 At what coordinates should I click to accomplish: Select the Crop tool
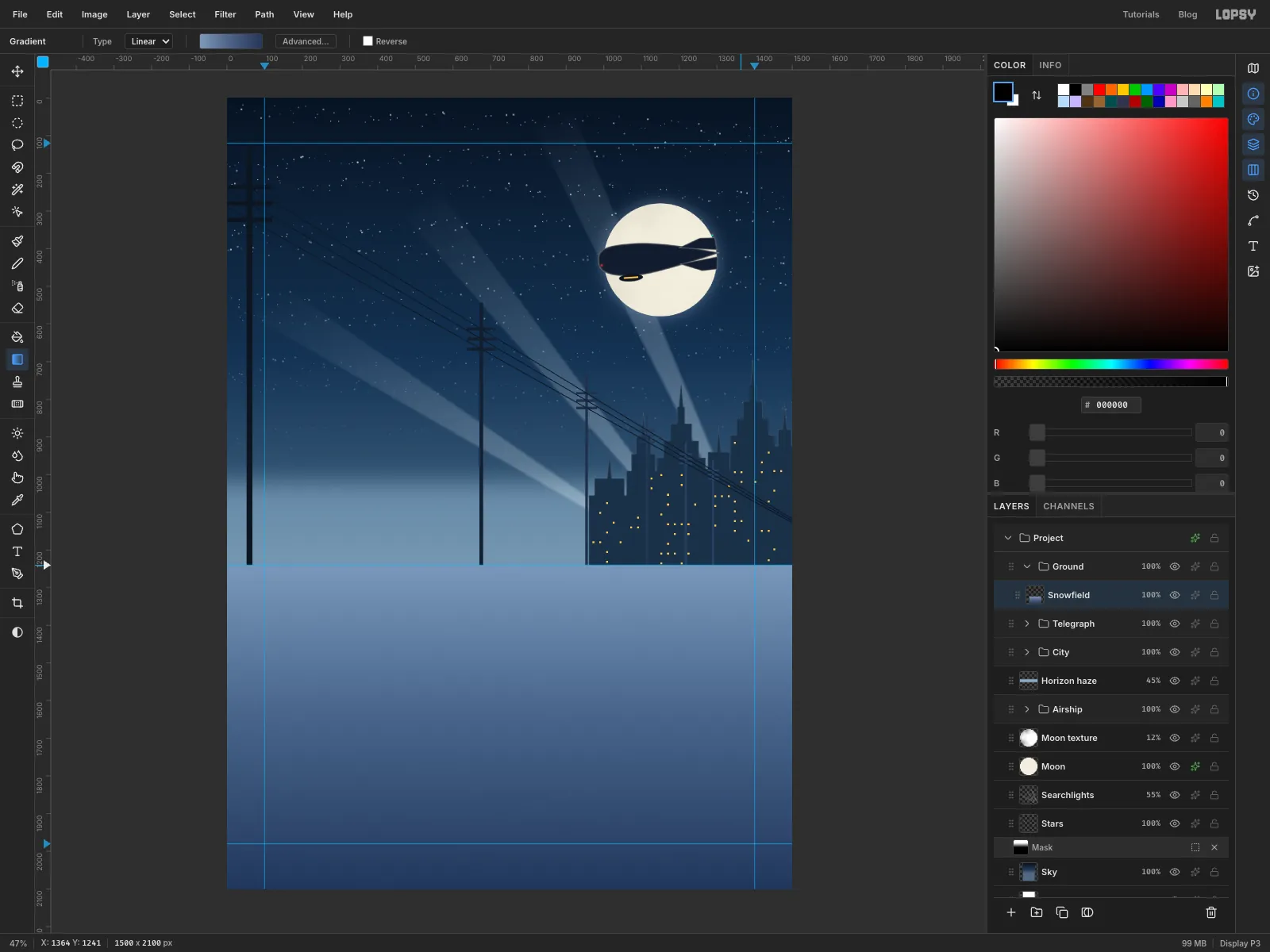17,603
